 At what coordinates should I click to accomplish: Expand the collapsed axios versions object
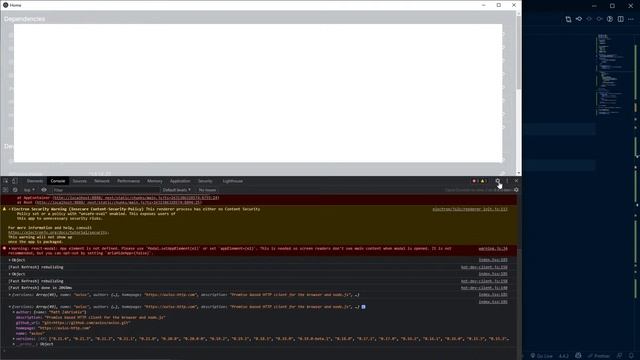pyautogui.click(x=10, y=295)
